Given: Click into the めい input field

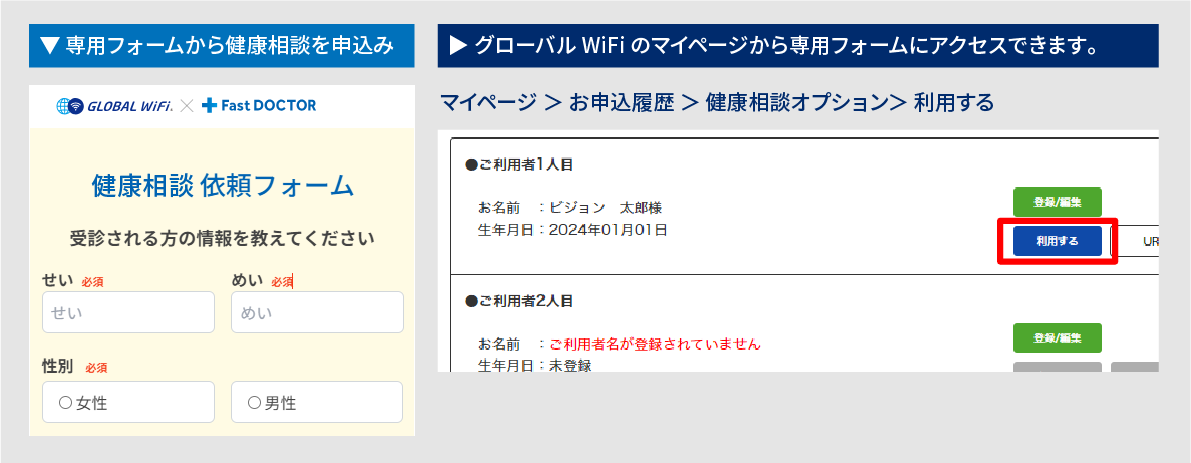Looking at the screenshot, I should click(x=317, y=312).
